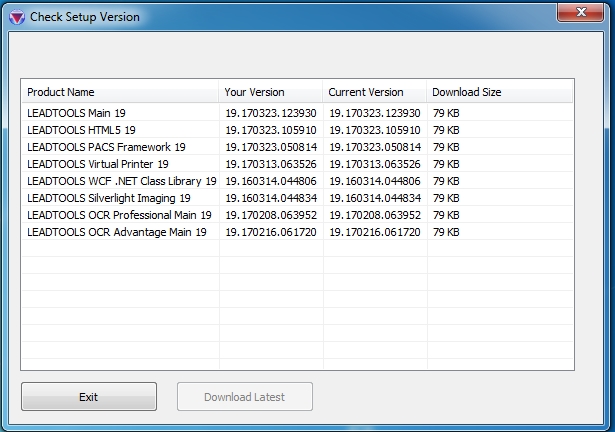Click 79 KB size for OCR Professional Main
Image resolution: width=615 pixels, height=432 pixels.
pyautogui.click(x=446, y=215)
